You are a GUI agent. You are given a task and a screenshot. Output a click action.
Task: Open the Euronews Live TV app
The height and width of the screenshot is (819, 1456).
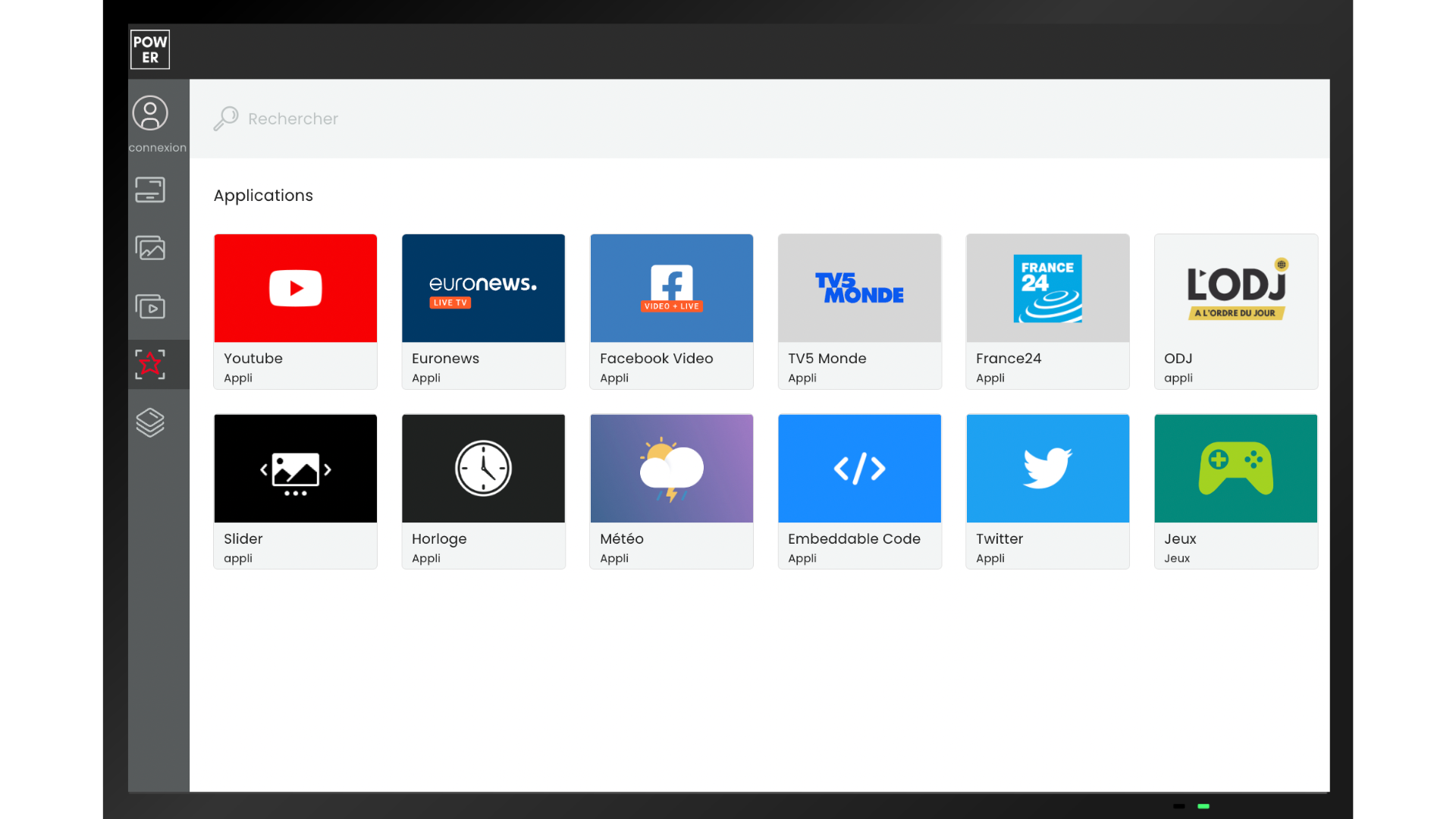[484, 311]
